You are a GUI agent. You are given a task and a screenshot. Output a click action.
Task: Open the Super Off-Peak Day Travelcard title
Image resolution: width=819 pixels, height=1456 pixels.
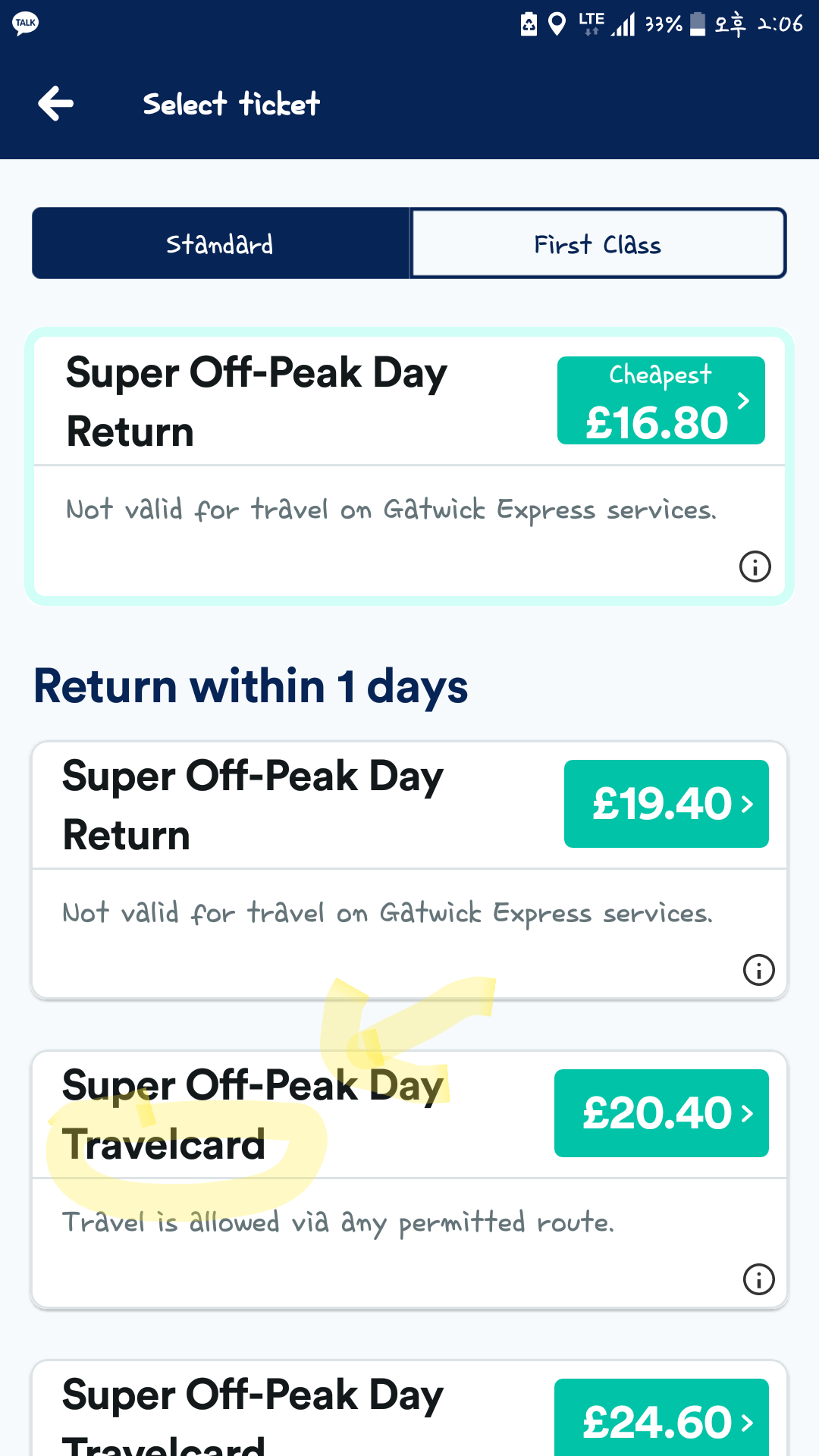coord(252,1115)
